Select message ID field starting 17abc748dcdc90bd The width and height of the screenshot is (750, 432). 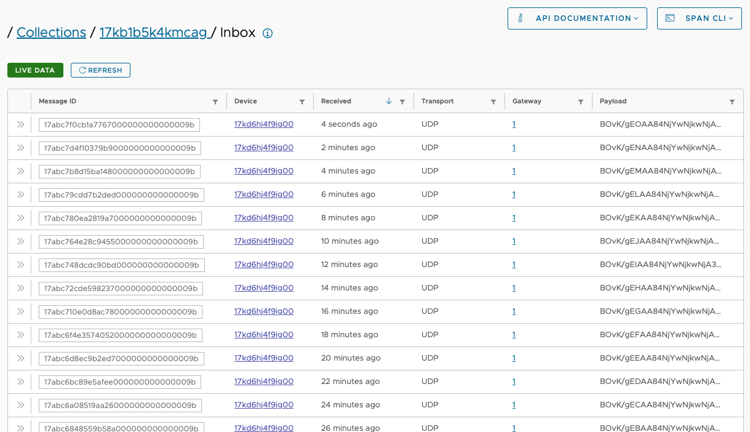[x=121, y=265]
